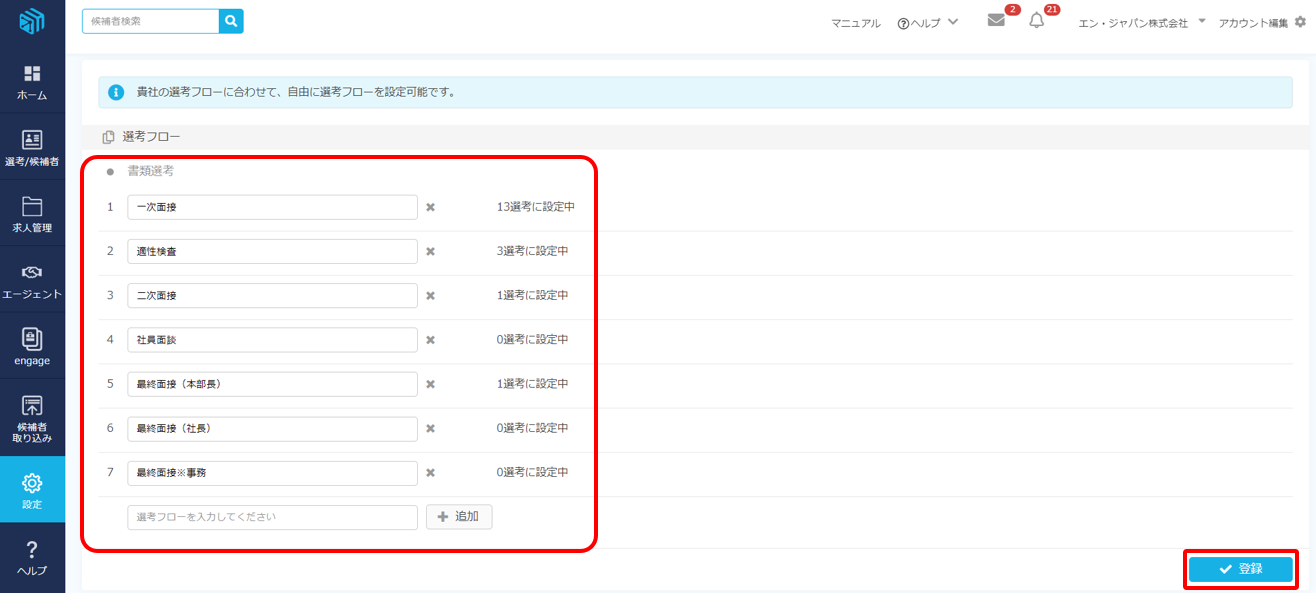
Task: Open 求人管理 folder in sidebar
Action: coord(32,215)
